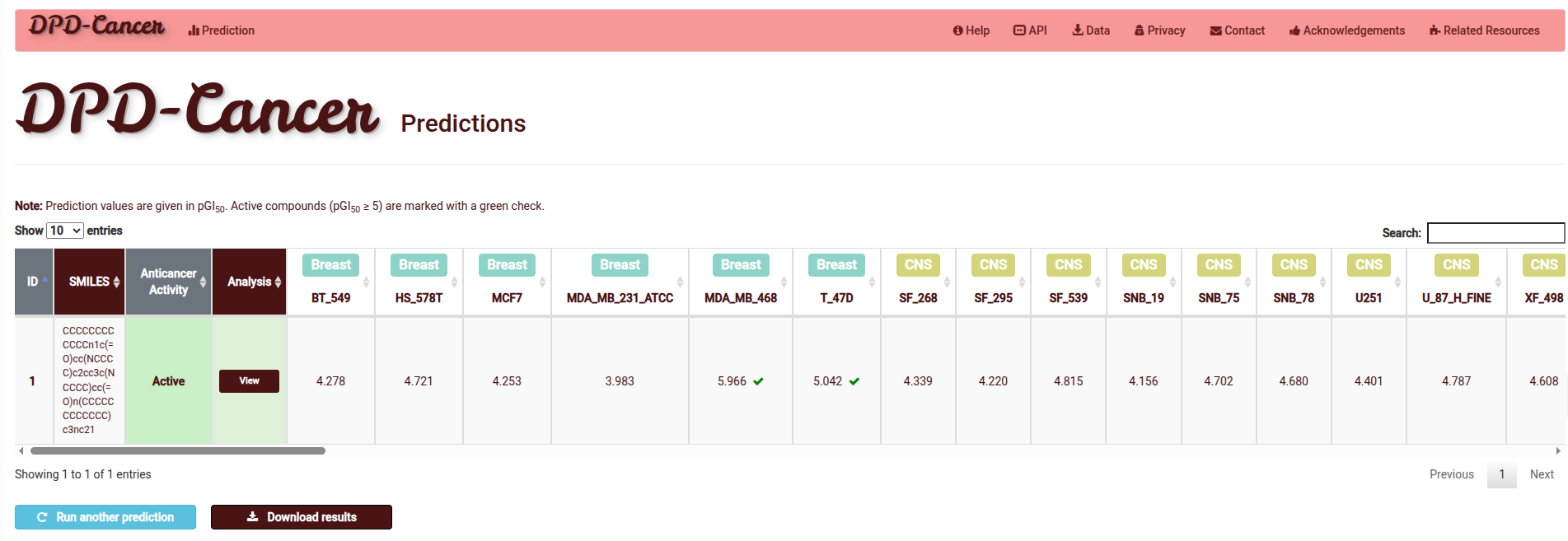Open the Privacy page
Screen dimensions: 1568x541
[1159, 30]
